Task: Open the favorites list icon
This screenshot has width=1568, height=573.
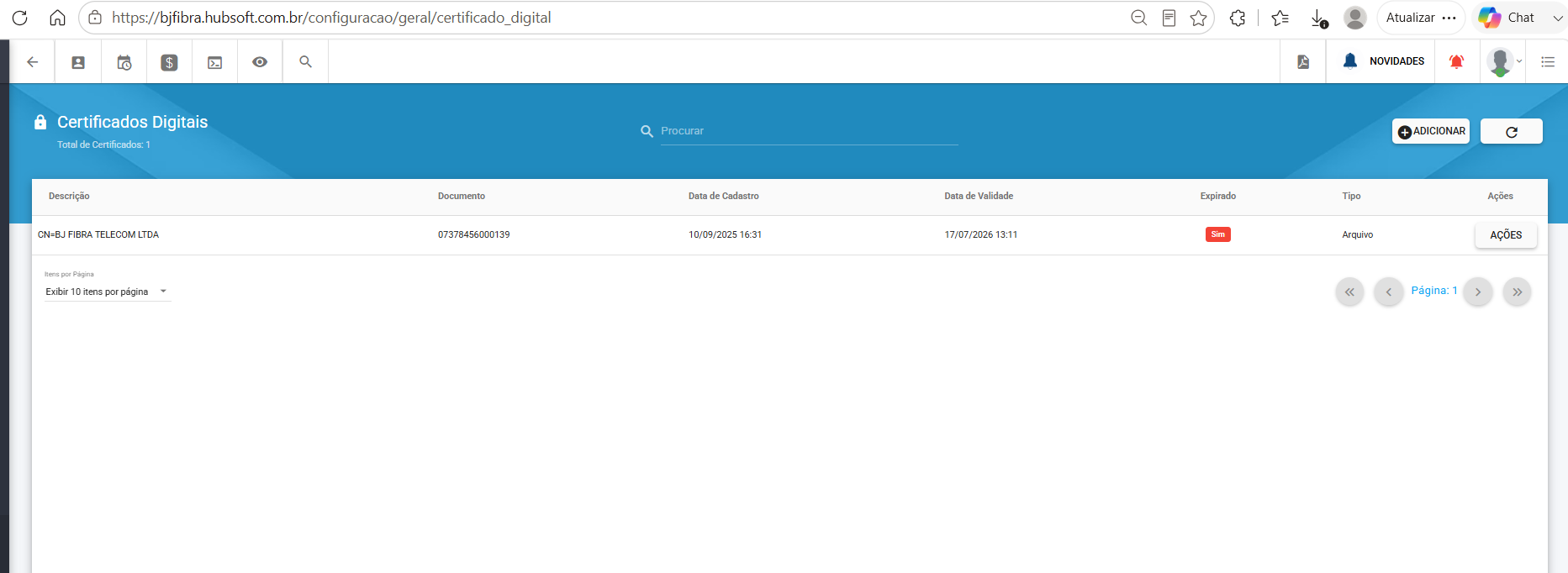Action: pyautogui.click(x=1280, y=18)
